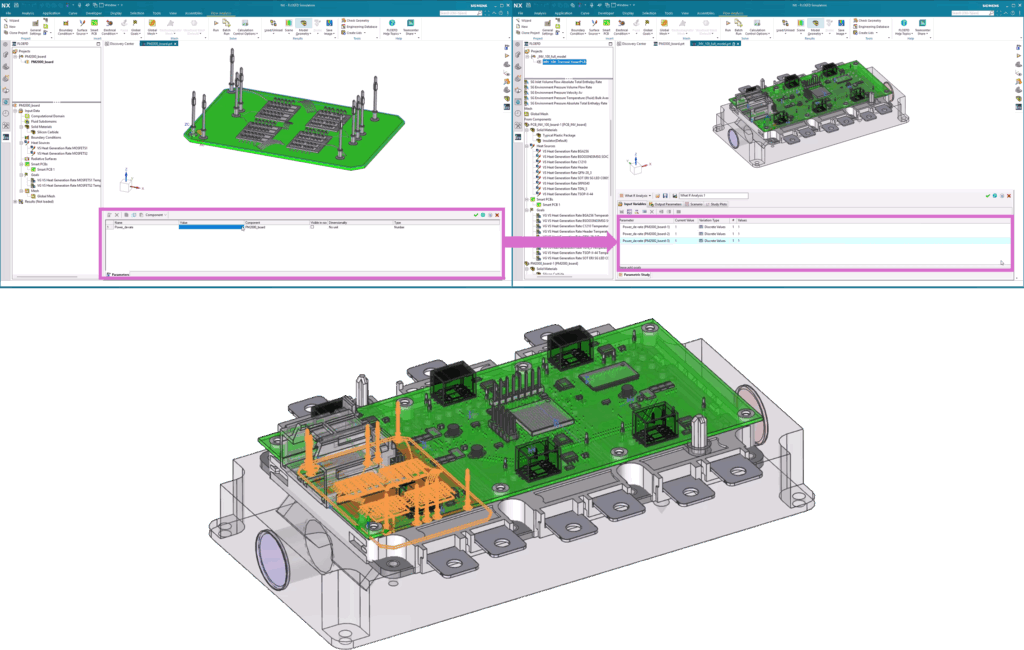Click Model Geometry in the left NX window
Image resolution: width=1024 pixels, height=650 pixels.
[x=304, y=27]
